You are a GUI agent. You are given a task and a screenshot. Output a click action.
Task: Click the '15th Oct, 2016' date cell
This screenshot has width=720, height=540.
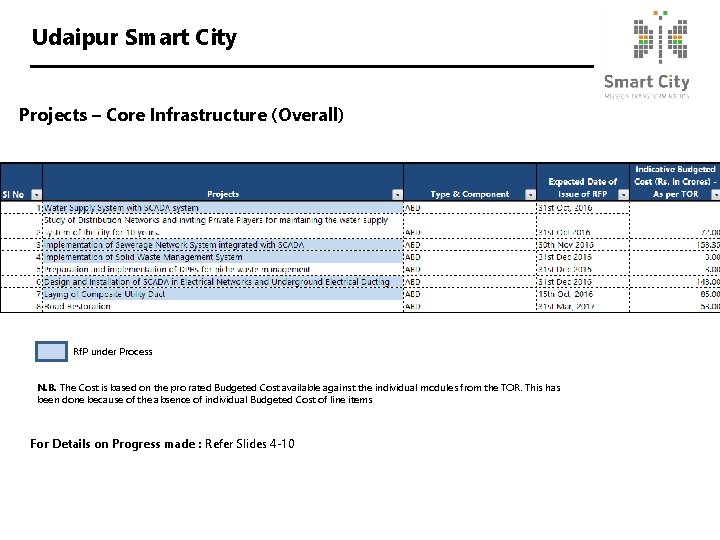(x=583, y=294)
